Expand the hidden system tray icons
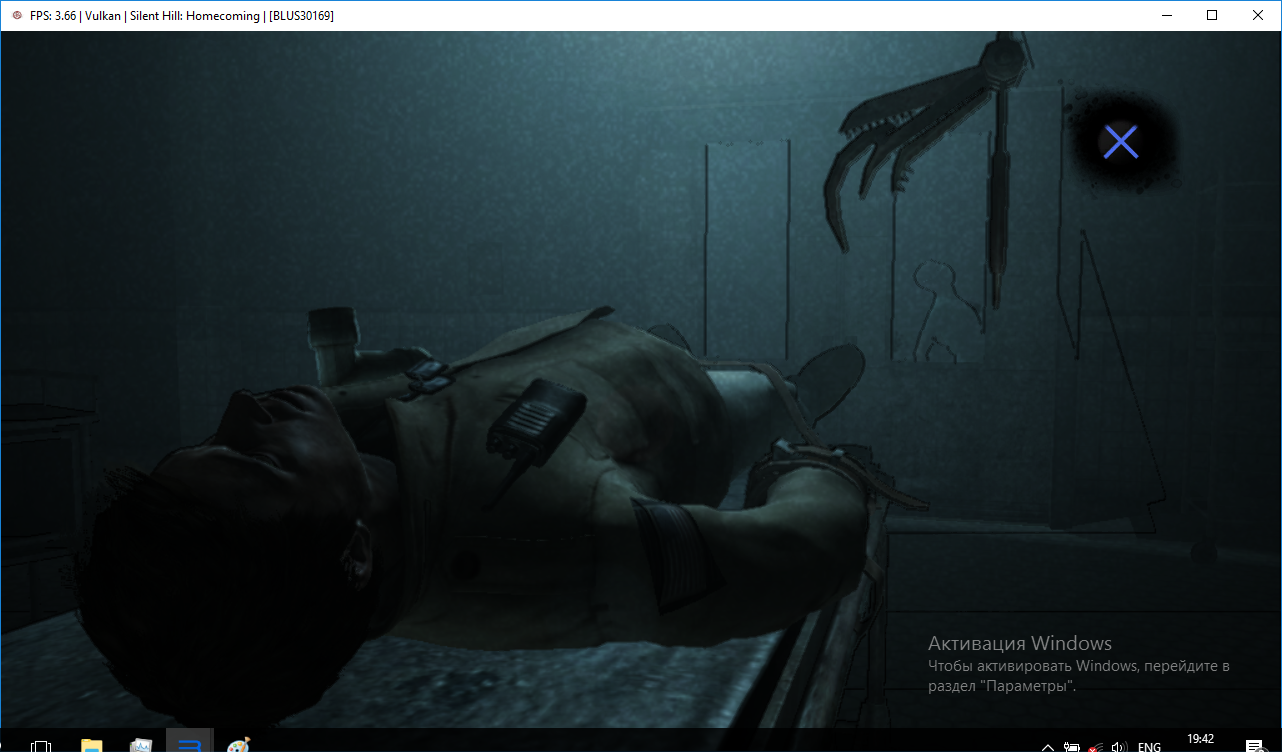Image resolution: width=1282 pixels, height=752 pixels. click(1047, 746)
